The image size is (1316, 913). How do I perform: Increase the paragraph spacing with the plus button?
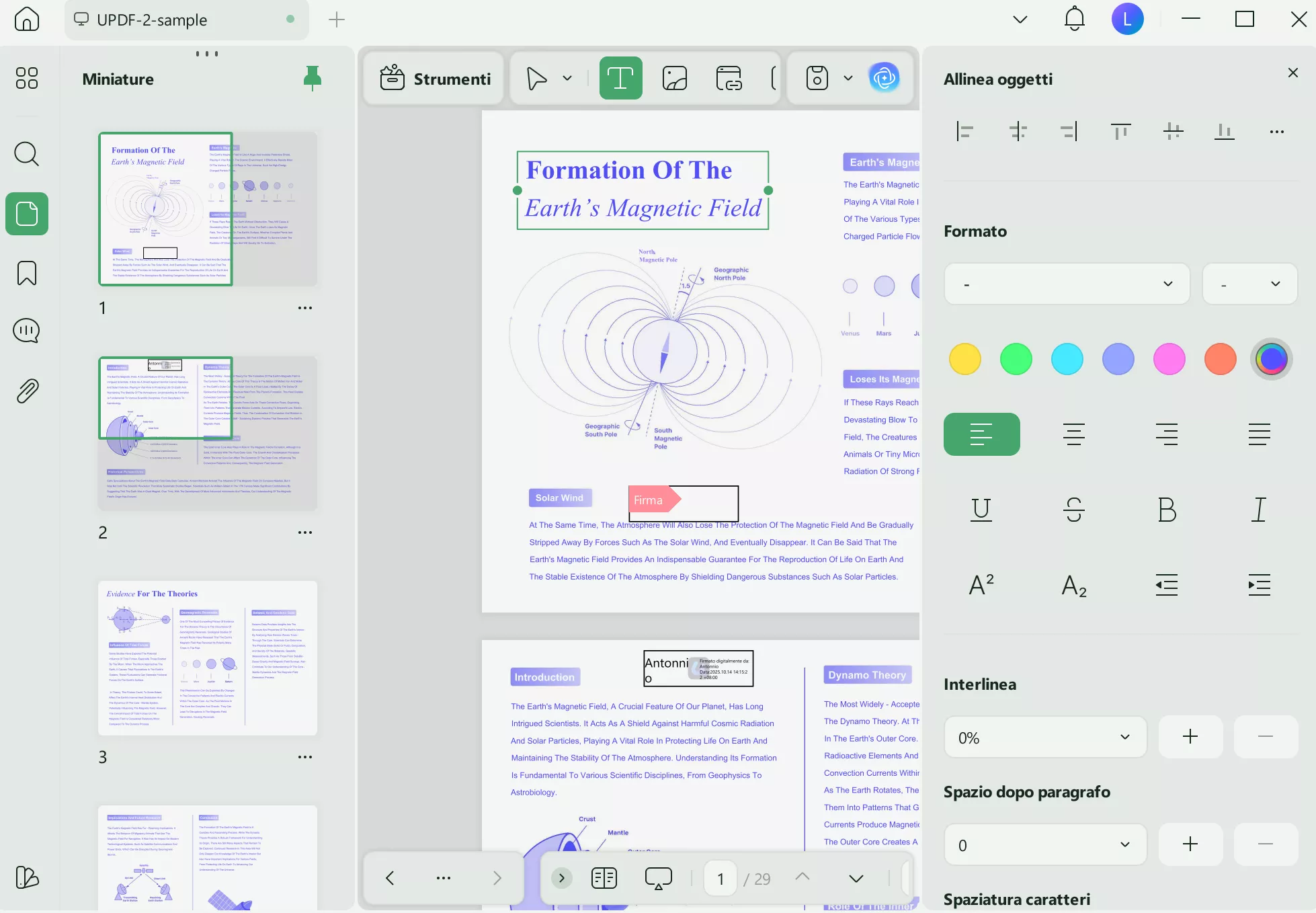tap(1190, 844)
